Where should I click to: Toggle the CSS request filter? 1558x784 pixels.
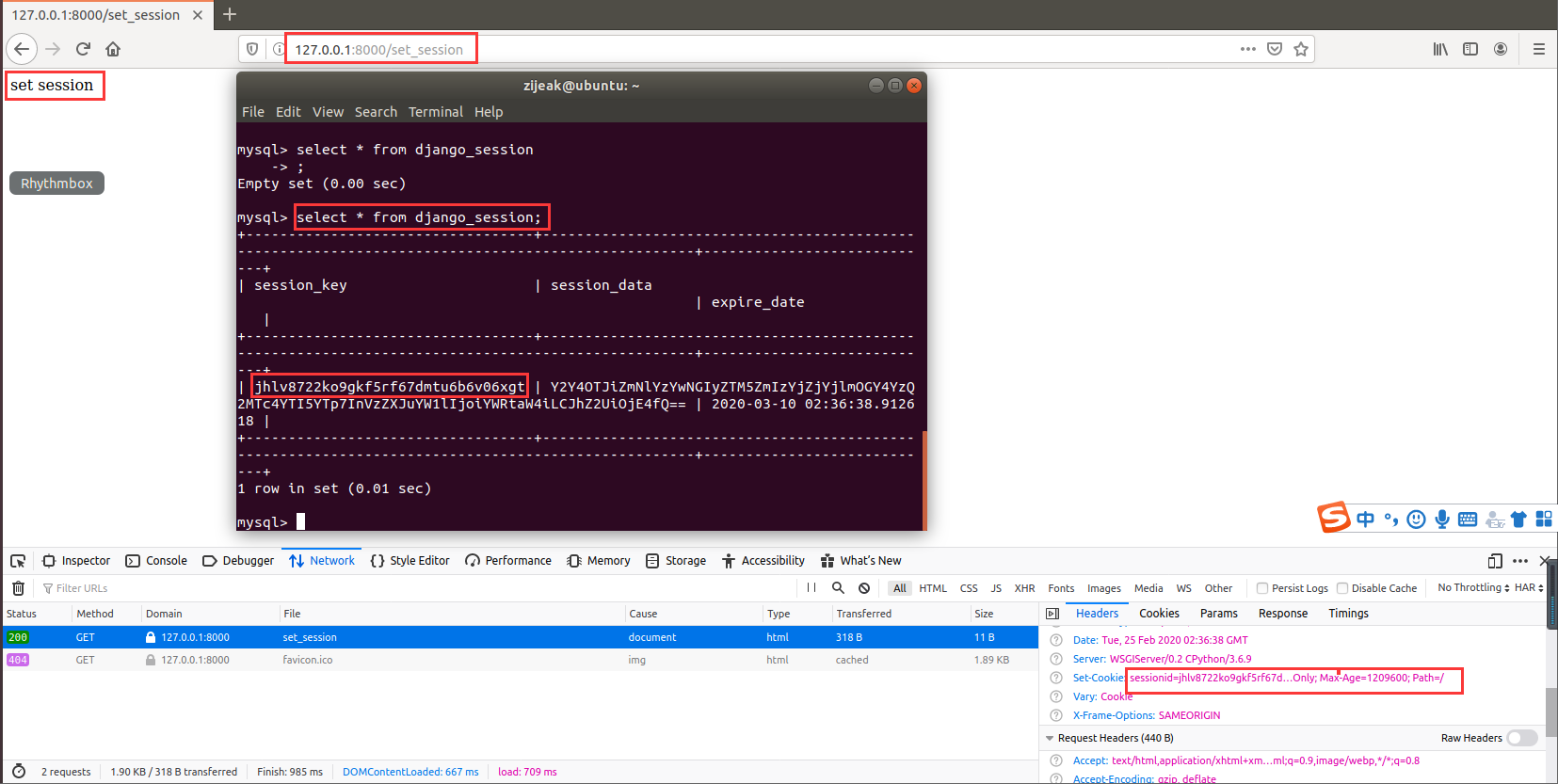969,588
